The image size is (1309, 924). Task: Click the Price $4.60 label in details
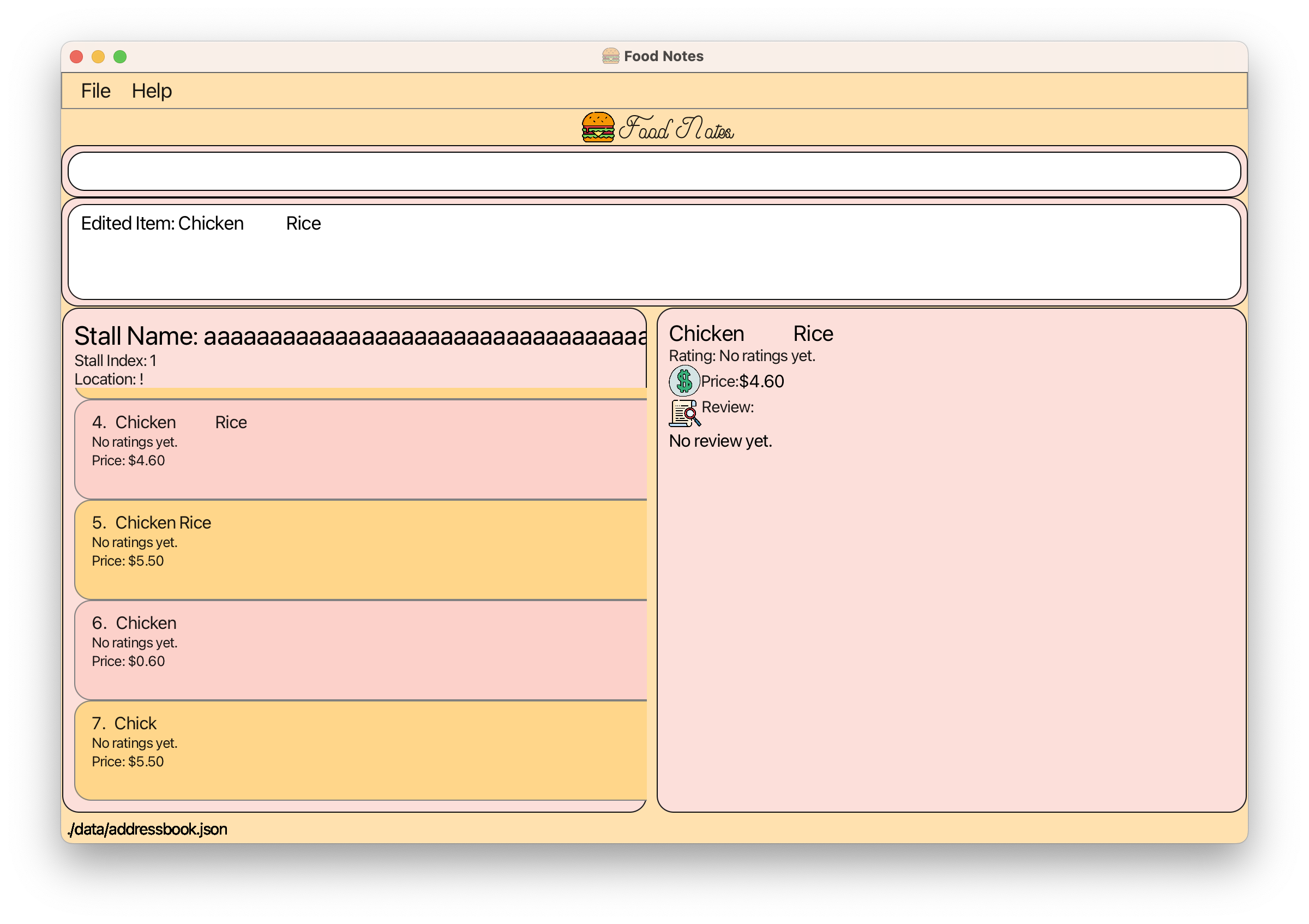[742, 381]
